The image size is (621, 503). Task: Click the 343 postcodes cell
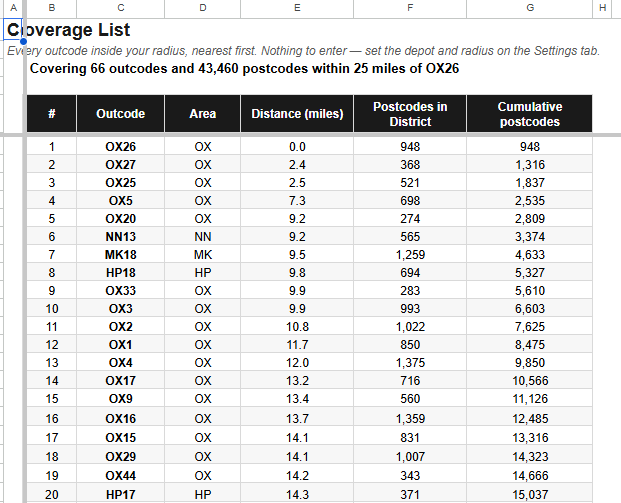[x=410, y=476]
